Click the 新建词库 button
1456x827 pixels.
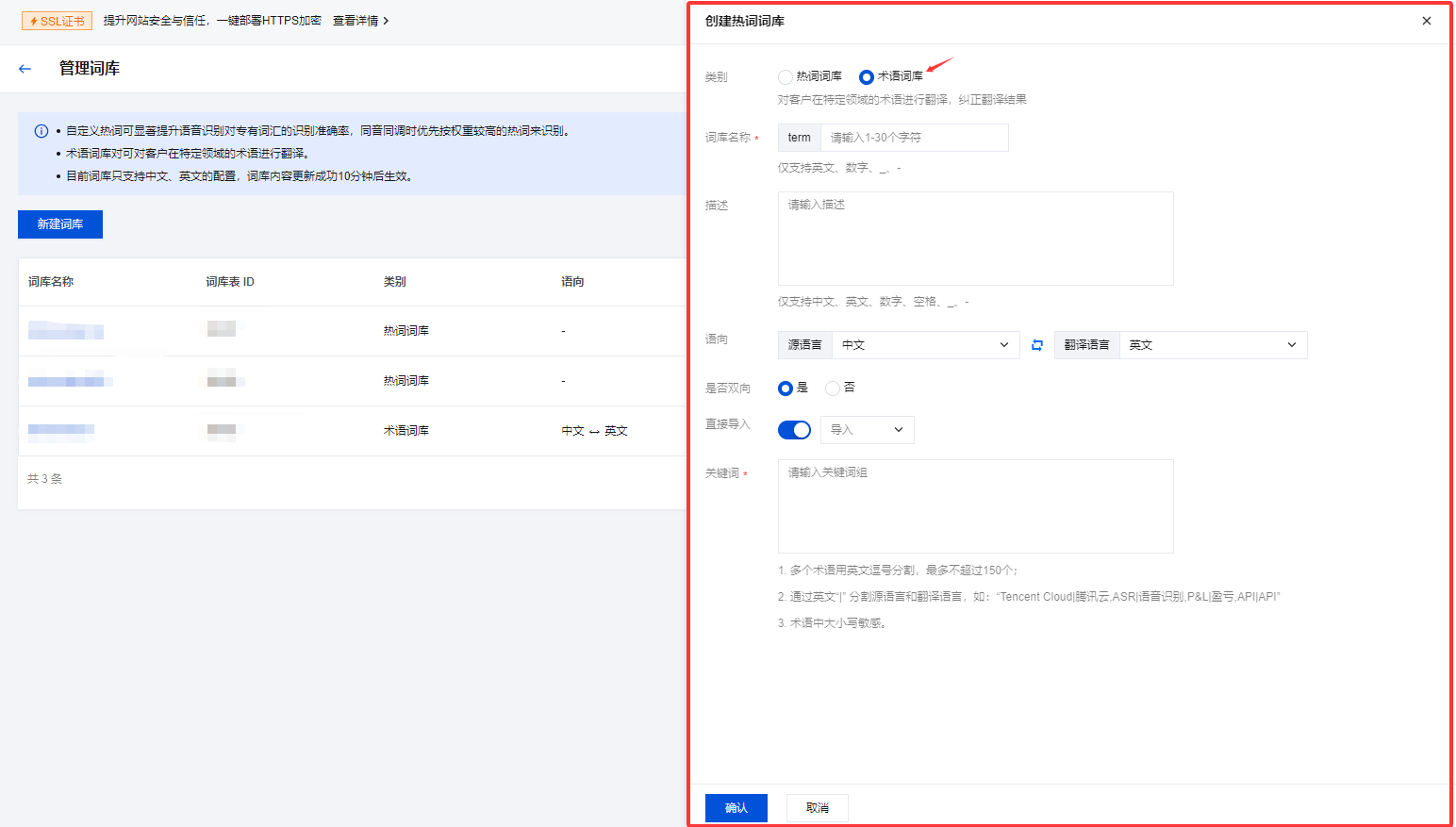[60, 224]
